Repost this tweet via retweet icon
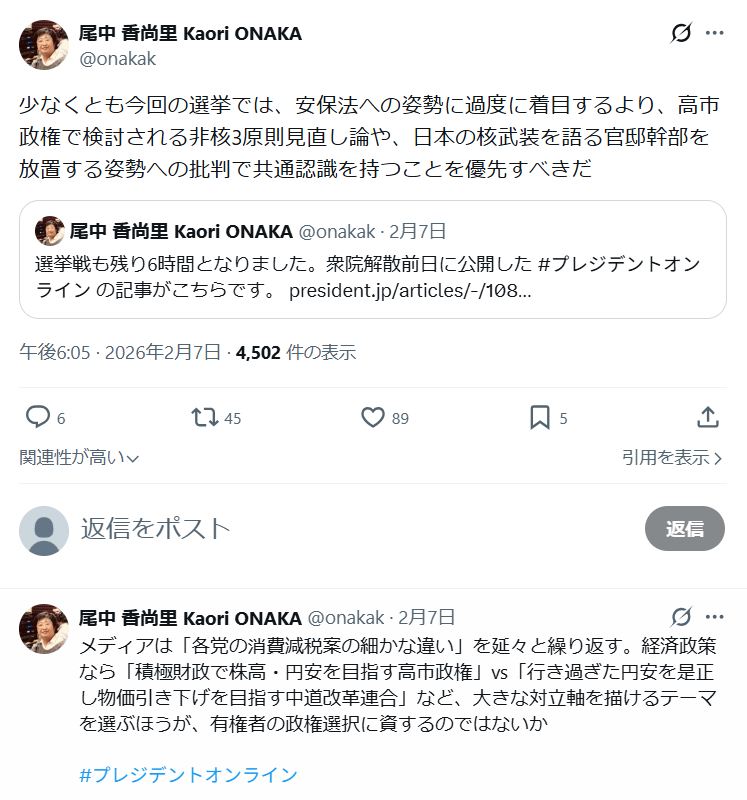The height and width of the screenshot is (800, 747). pos(205,417)
